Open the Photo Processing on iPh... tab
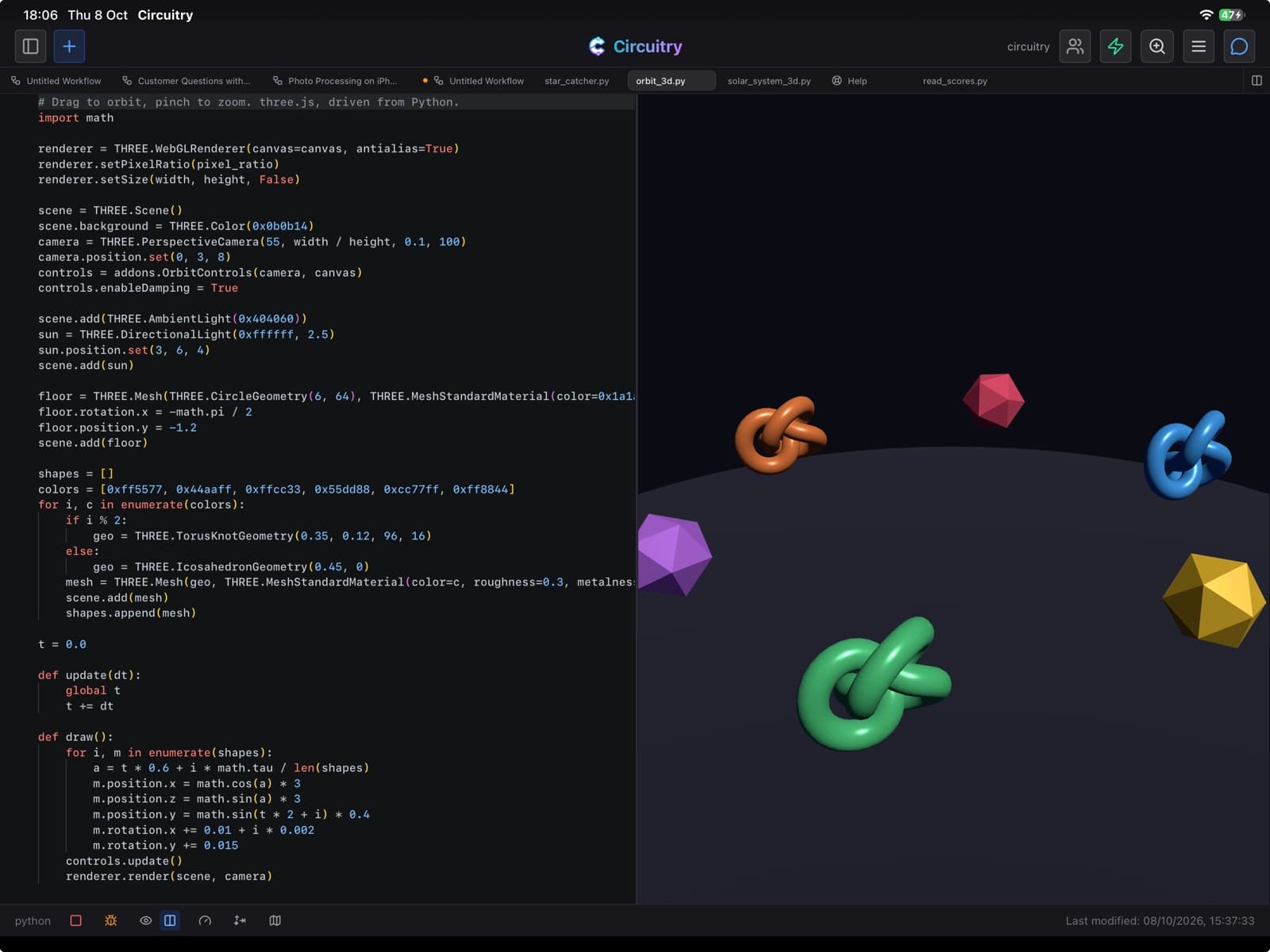This screenshot has width=1270, height=952. [335, 81]
